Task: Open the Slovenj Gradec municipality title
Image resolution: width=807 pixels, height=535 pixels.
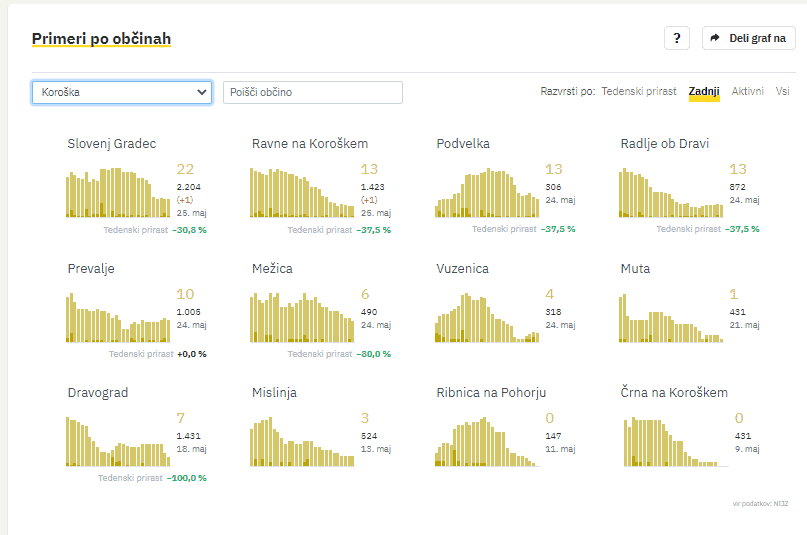Action: click(111, 144)
